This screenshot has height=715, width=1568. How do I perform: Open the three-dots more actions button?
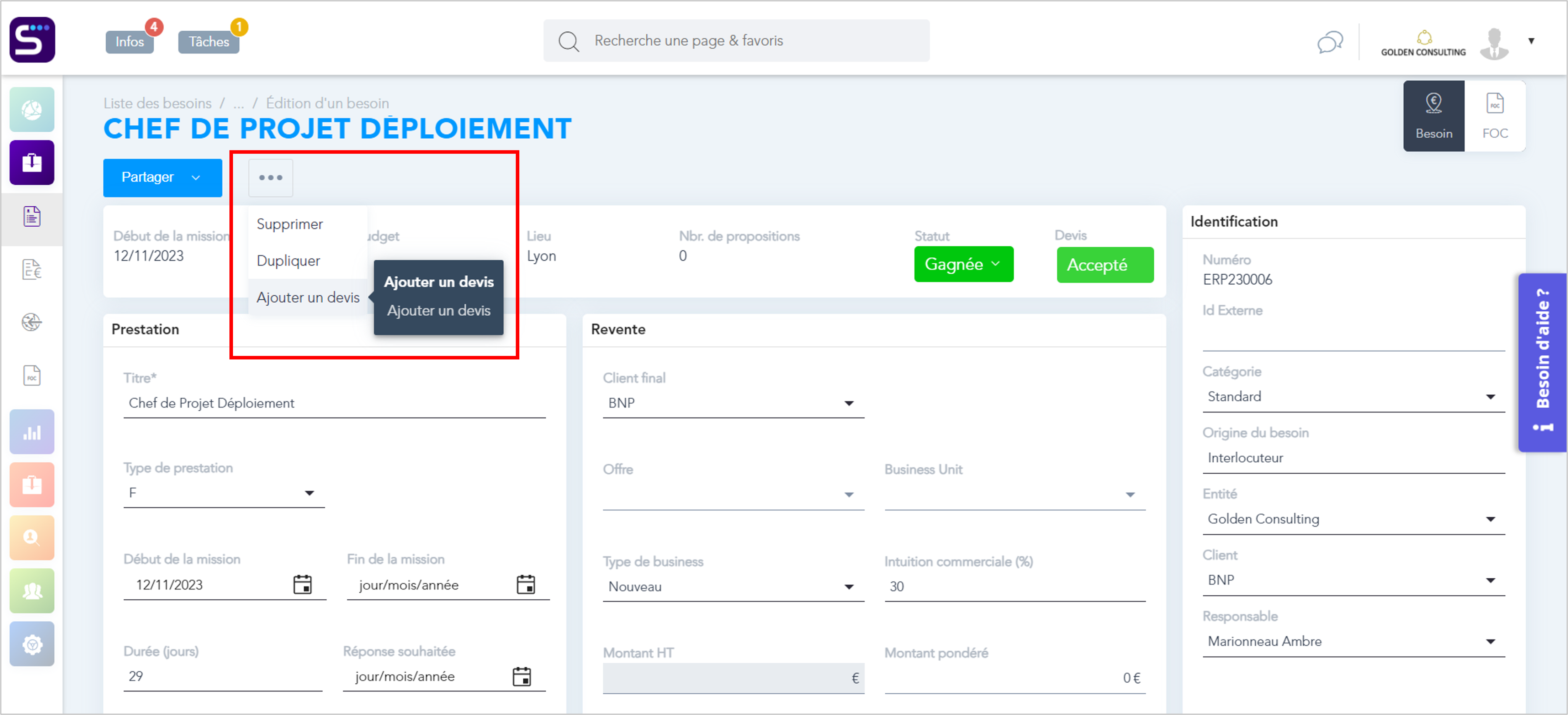tap(271, 178)
